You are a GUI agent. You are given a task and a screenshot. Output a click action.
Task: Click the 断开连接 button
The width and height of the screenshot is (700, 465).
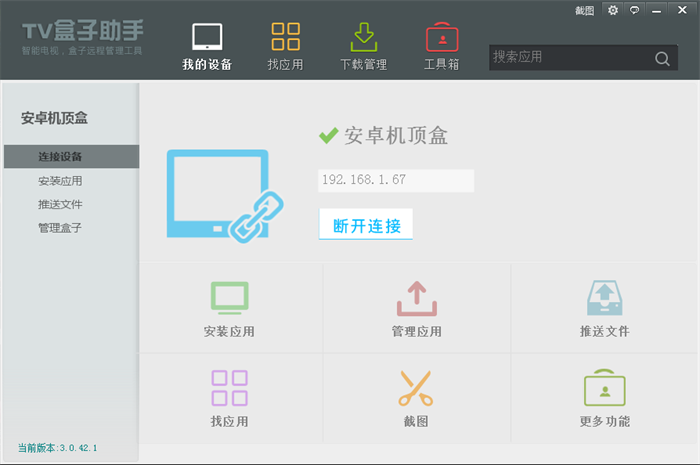pyautogui.click(x=366, y=224)
